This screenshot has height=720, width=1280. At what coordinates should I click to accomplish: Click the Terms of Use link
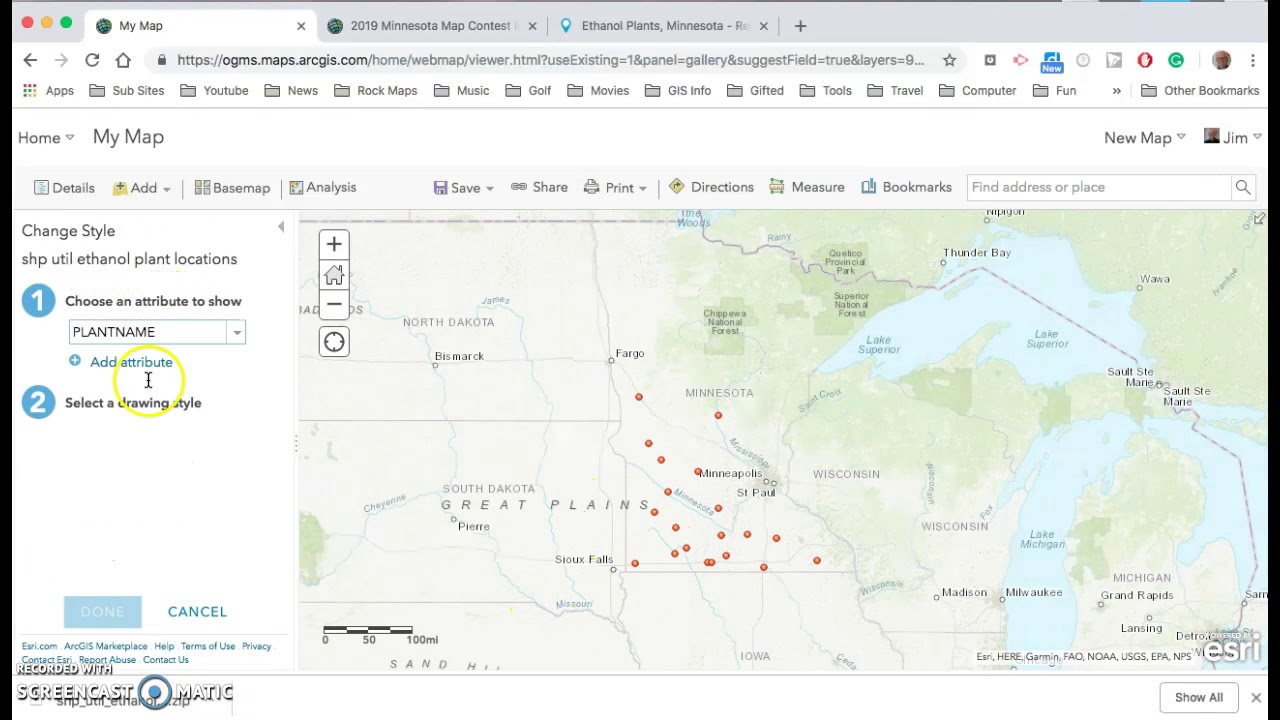[x=208, y=646]
